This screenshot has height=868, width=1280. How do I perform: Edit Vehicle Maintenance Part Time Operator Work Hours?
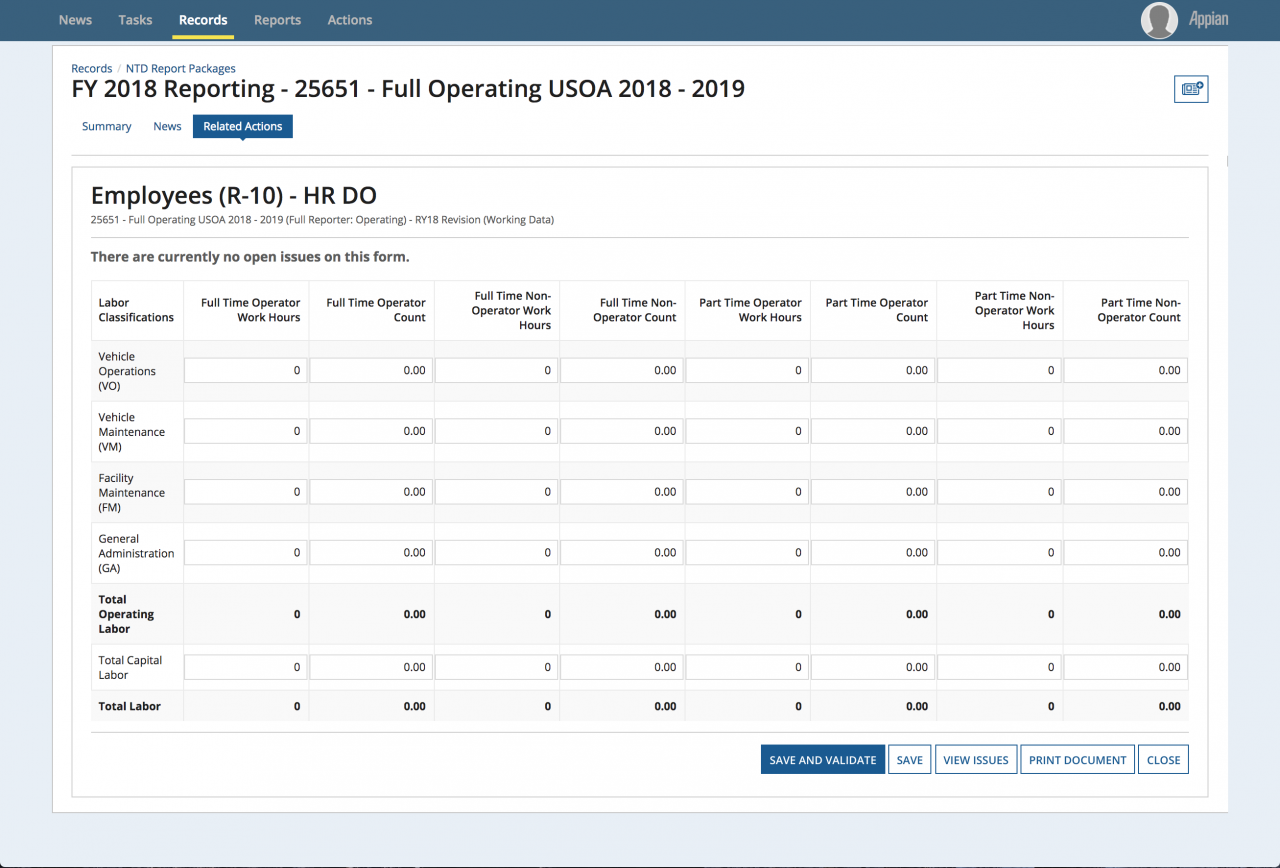[748, 432]
